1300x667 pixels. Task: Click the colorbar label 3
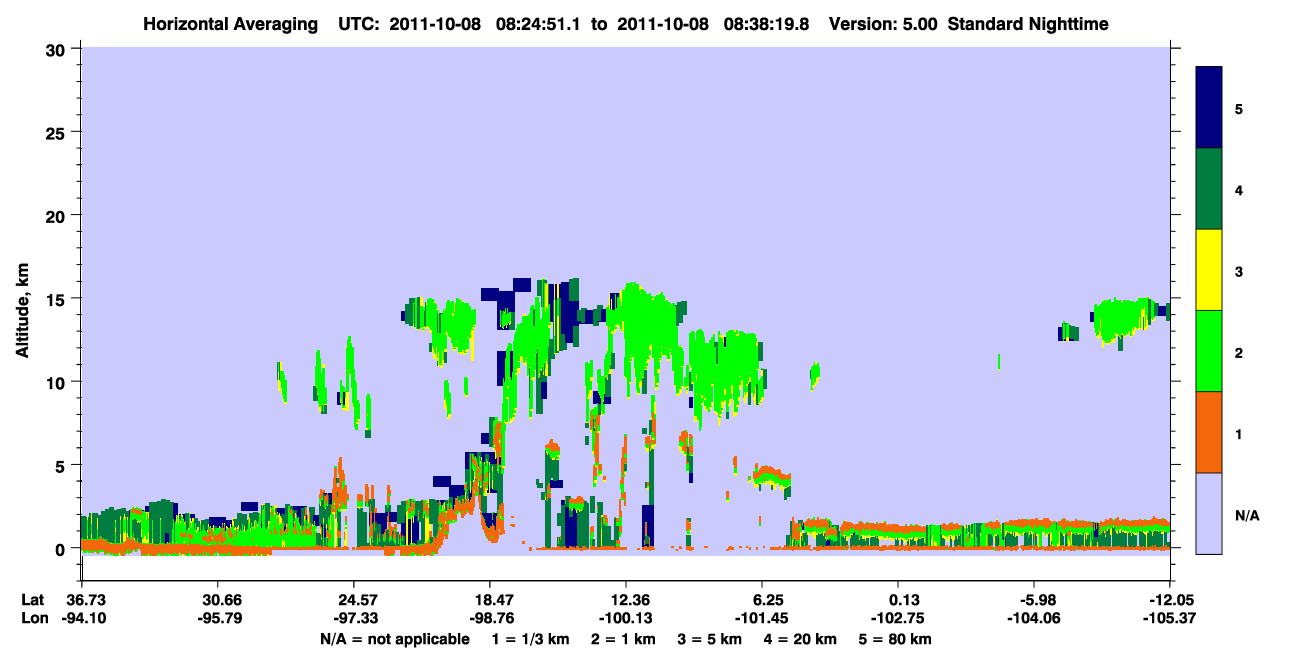[x=1238, y=270]
